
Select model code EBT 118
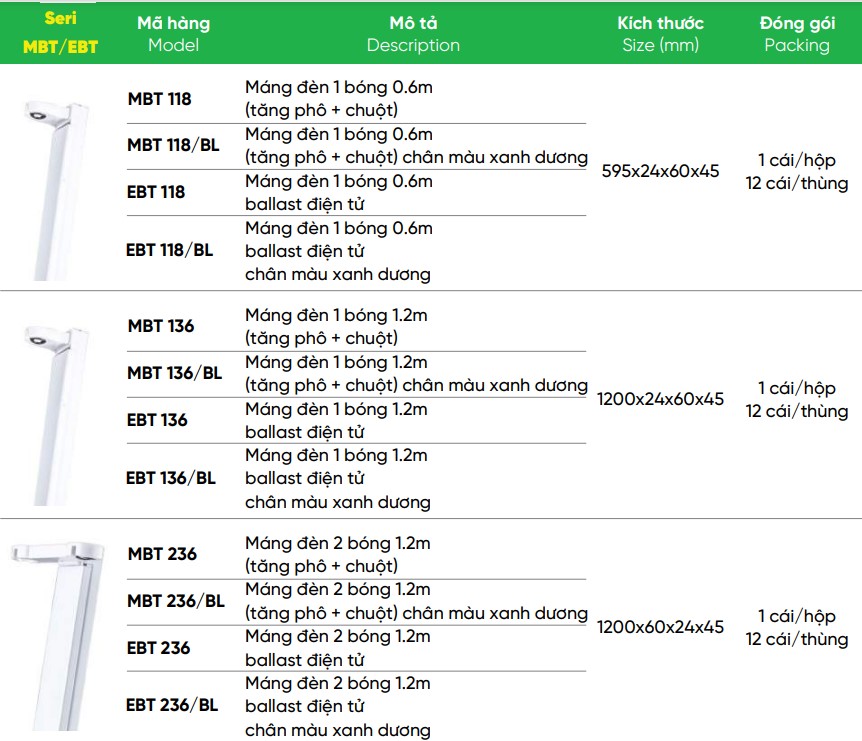(156, 192)
